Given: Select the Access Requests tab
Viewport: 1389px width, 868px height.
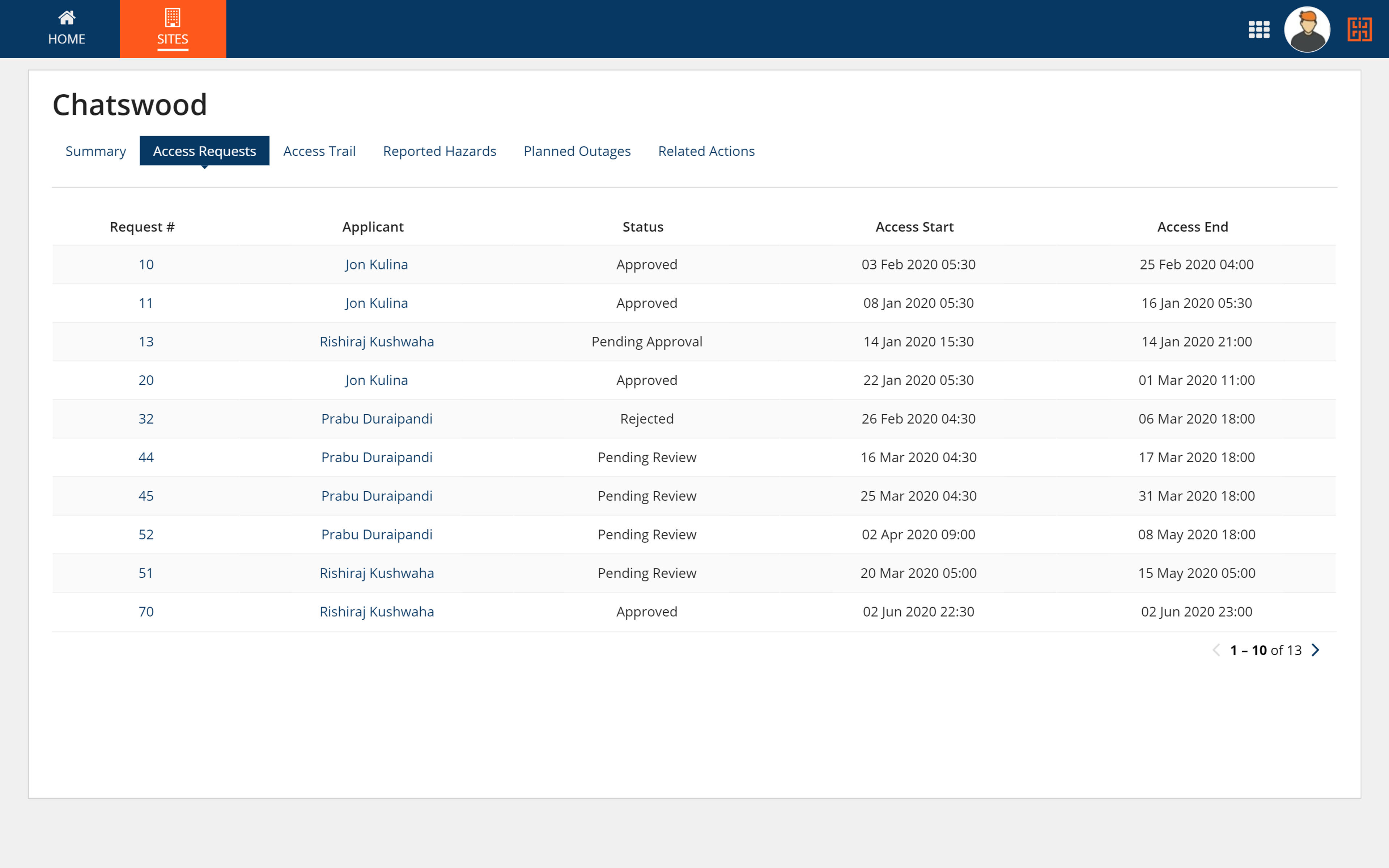Looking at the screenshot, I should tap(204, 151).
